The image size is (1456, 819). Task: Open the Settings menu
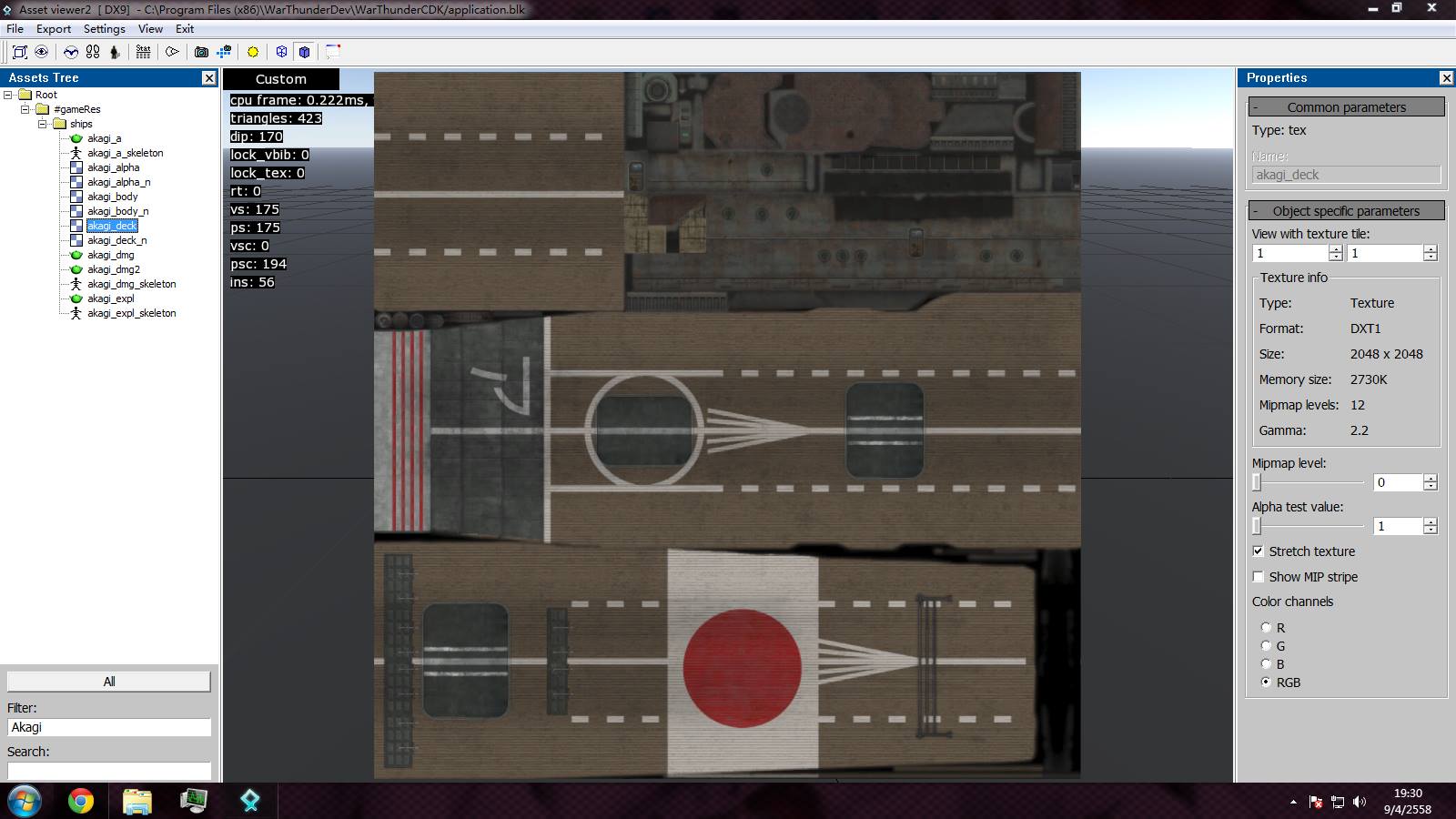[105, 28]
